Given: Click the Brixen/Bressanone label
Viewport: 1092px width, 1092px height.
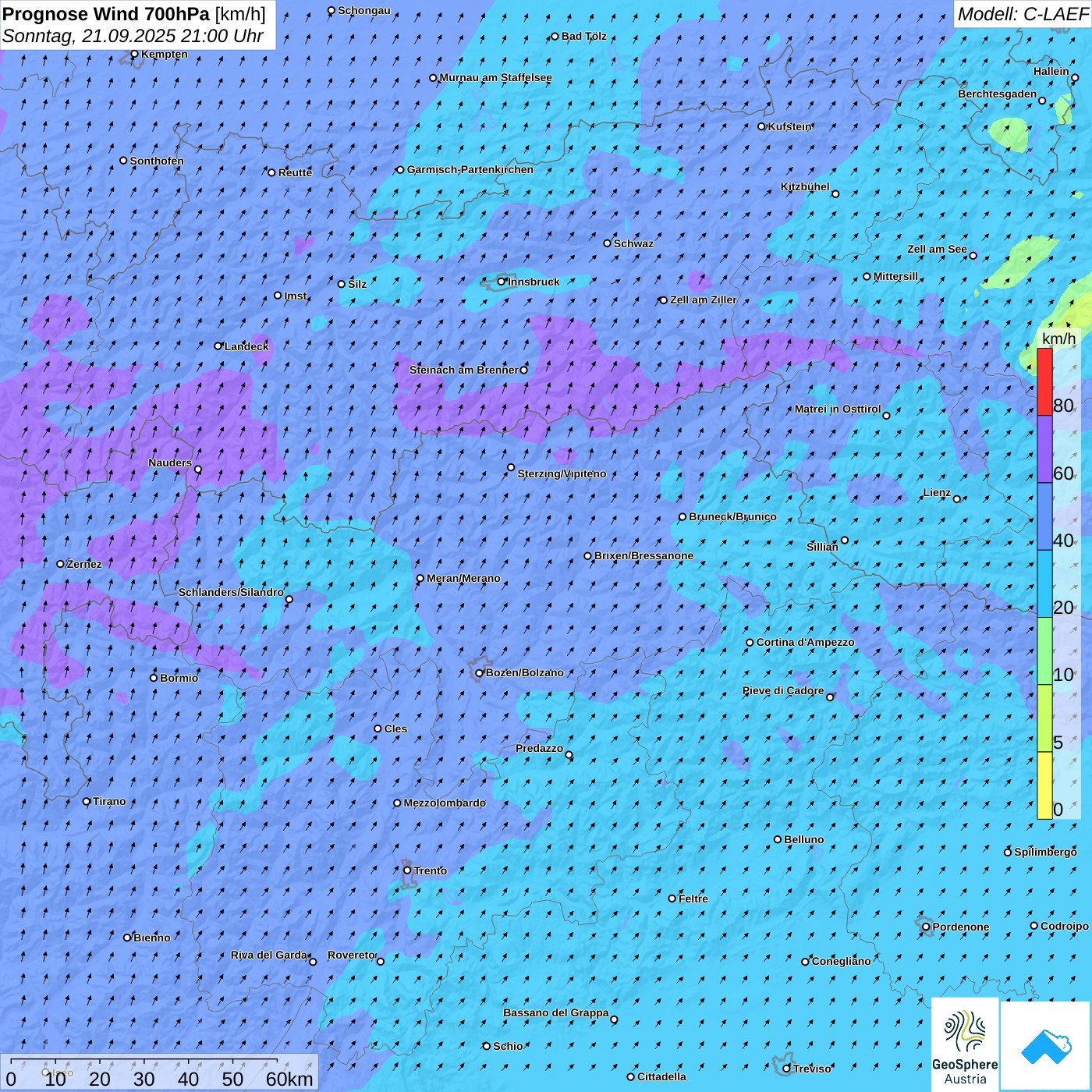Looking at the screenshot, I should pyautogui.click(x=643, y=556).
